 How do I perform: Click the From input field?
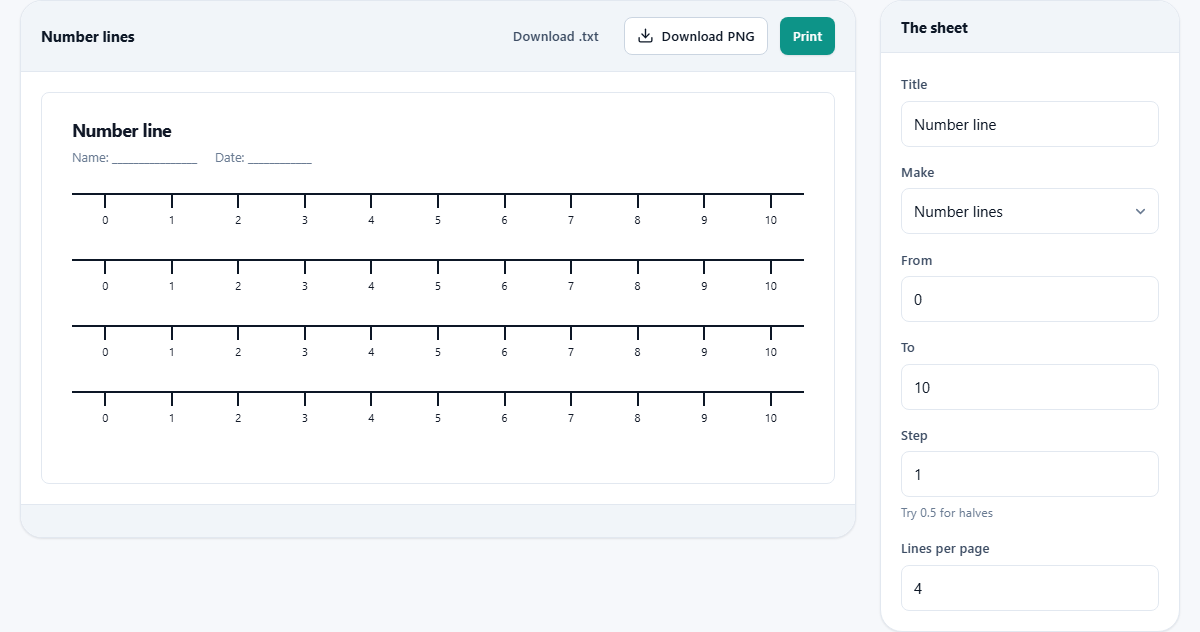click(1029, 299)
